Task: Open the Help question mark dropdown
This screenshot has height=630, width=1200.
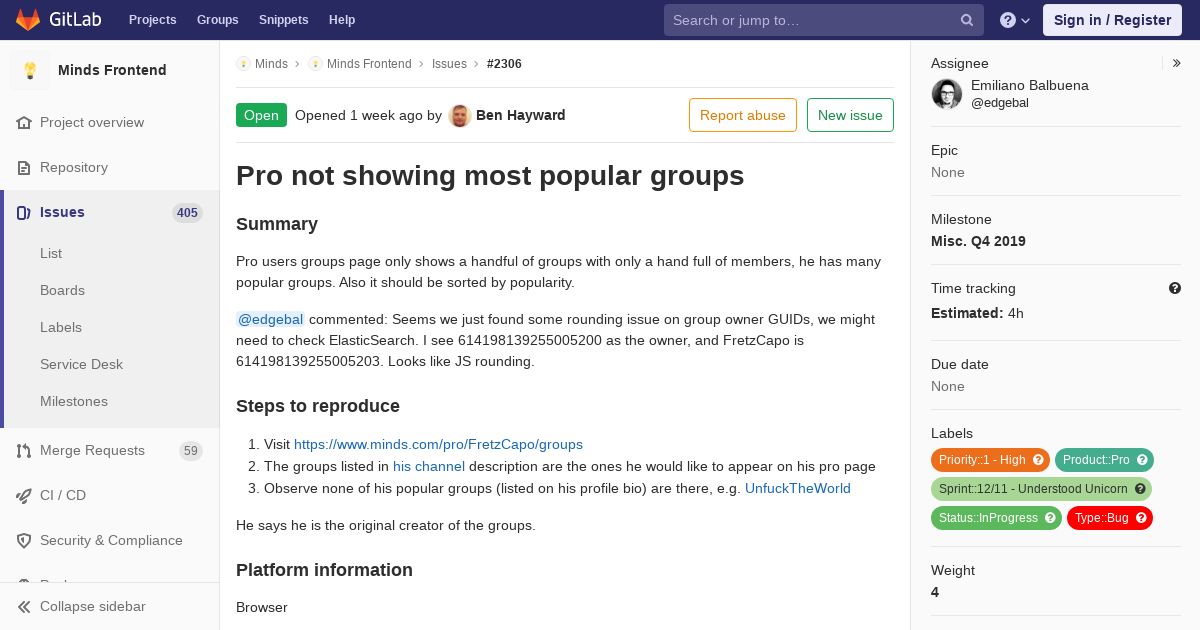Action: (x=1015, y=20)
